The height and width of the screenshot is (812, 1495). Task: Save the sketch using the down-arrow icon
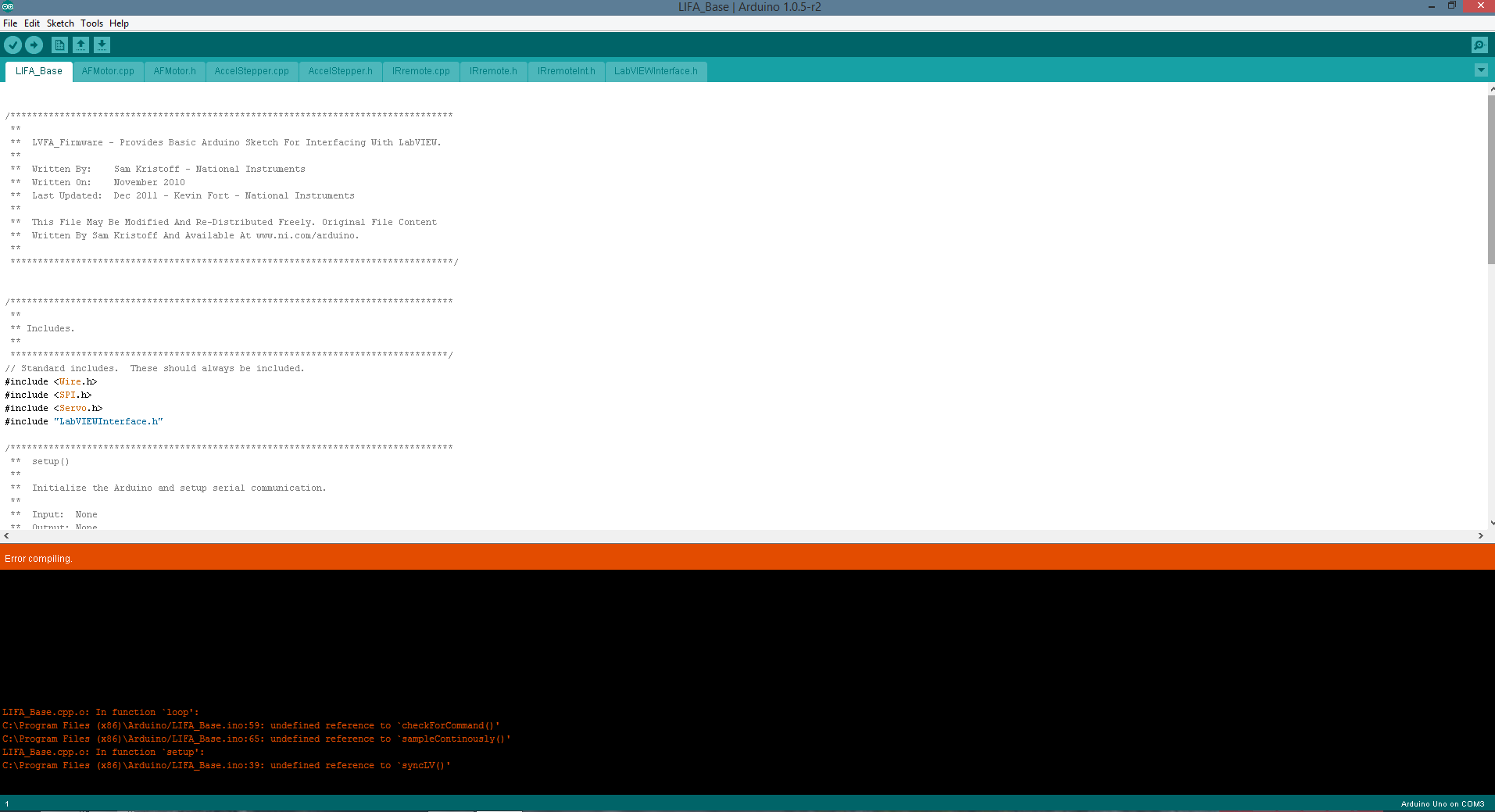(x=102, y=45)
